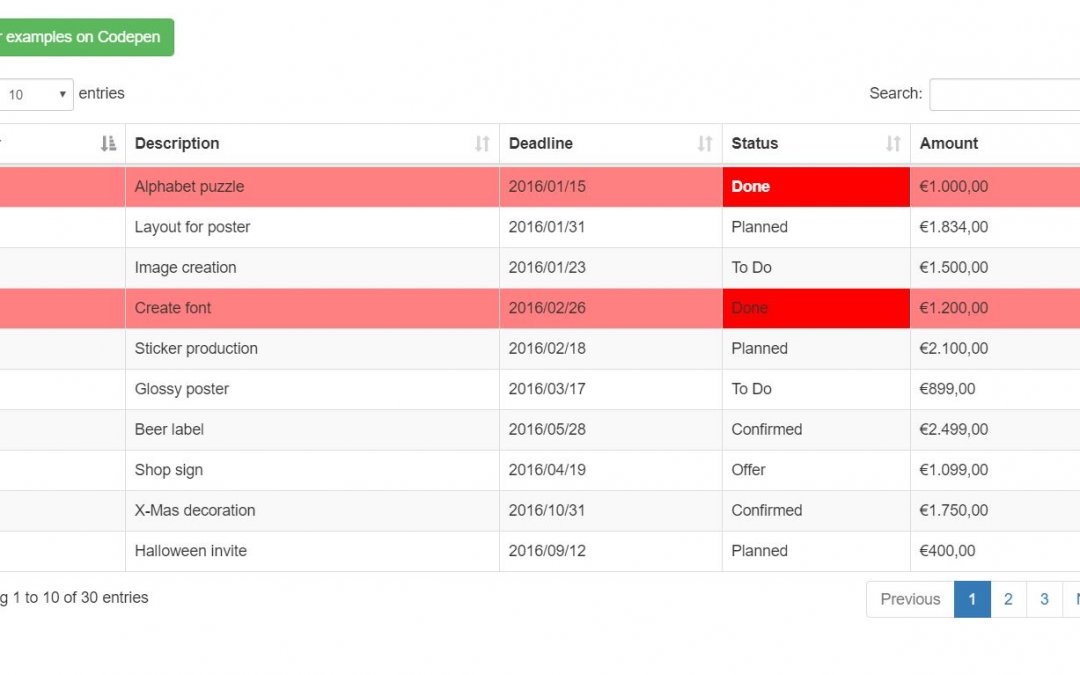Go to page 2 of results
Viewport: 1080px width, 675px height.
(1008, 599)
